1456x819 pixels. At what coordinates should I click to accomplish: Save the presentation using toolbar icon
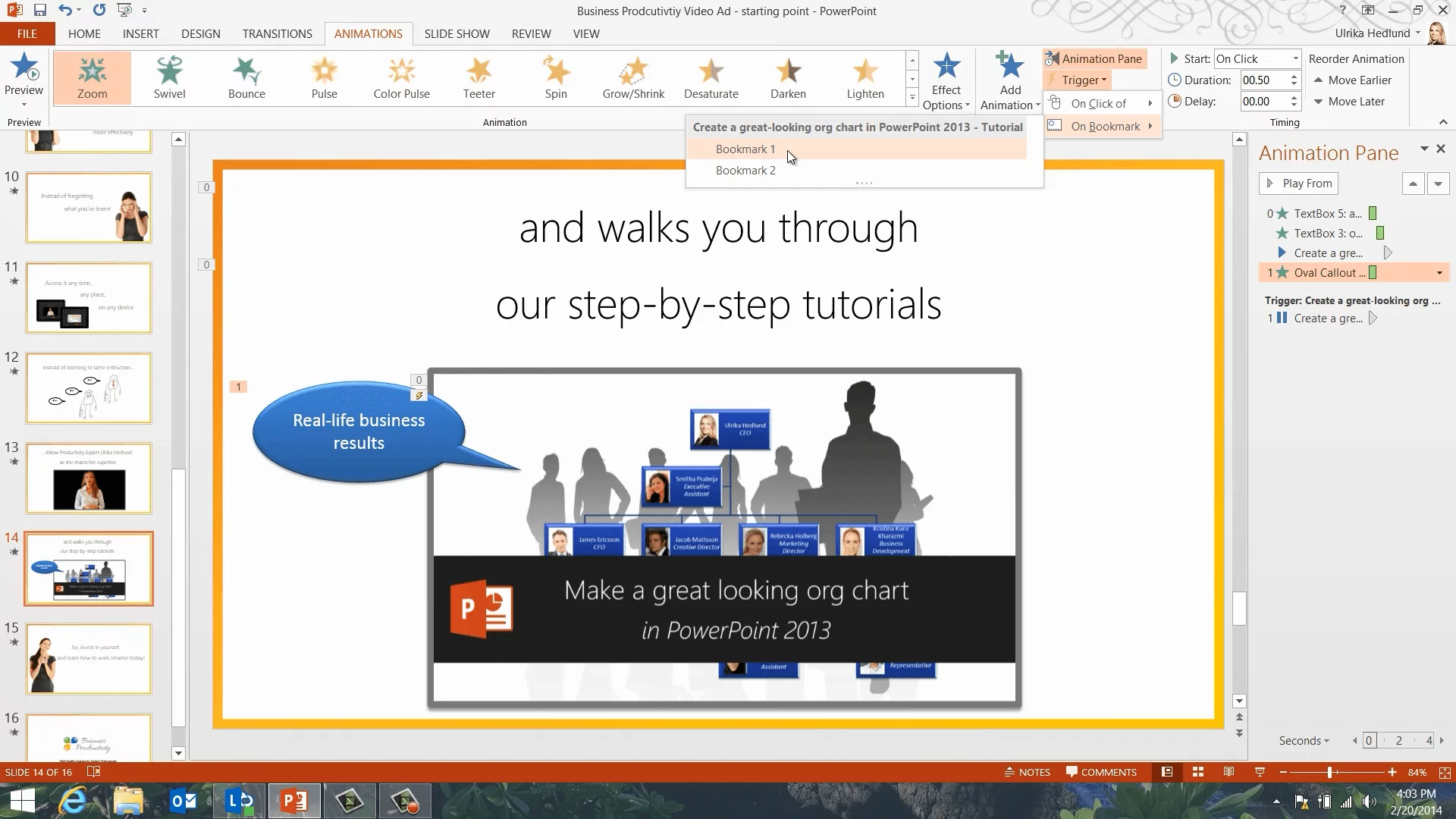click(40, 11)
